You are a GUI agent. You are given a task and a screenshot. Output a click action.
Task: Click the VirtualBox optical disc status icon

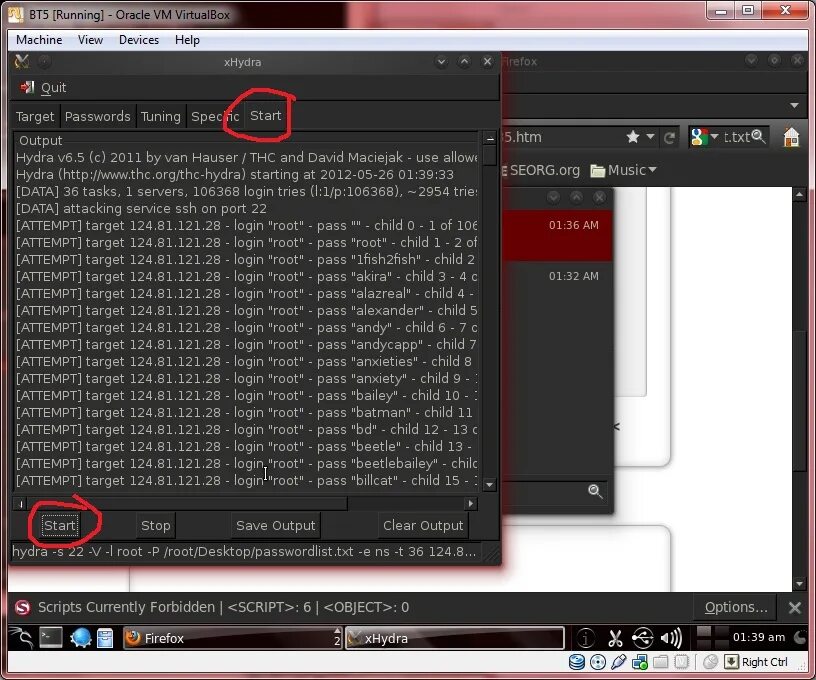click(x=598, y=662)
